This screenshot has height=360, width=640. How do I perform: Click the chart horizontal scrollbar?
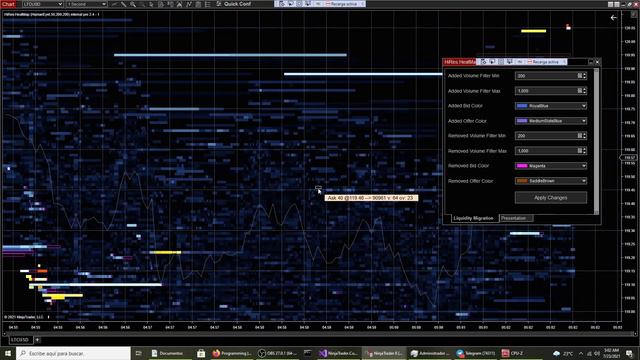coord(320,333)
